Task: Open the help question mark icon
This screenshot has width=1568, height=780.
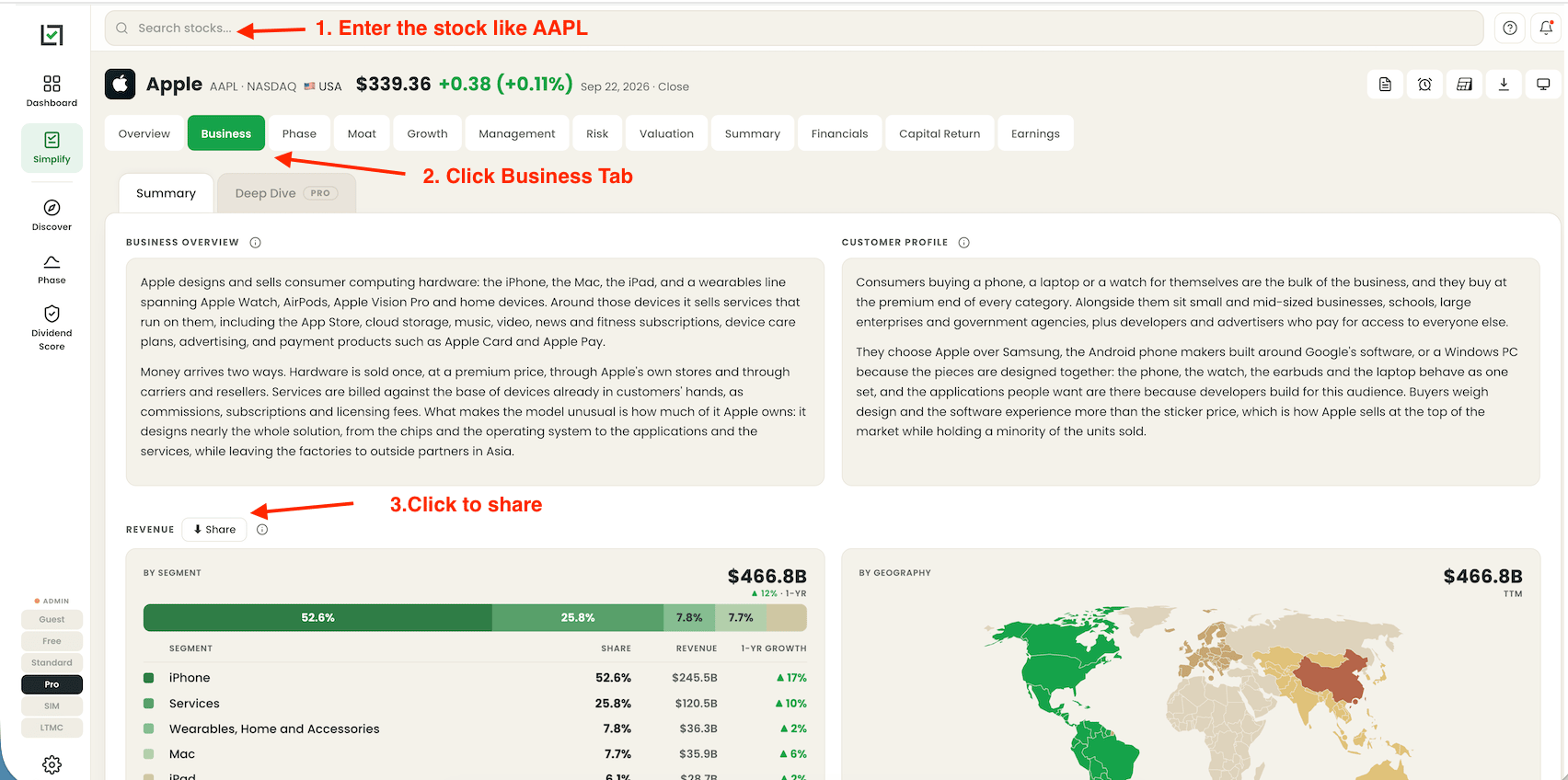Action: pos(1510,29)
